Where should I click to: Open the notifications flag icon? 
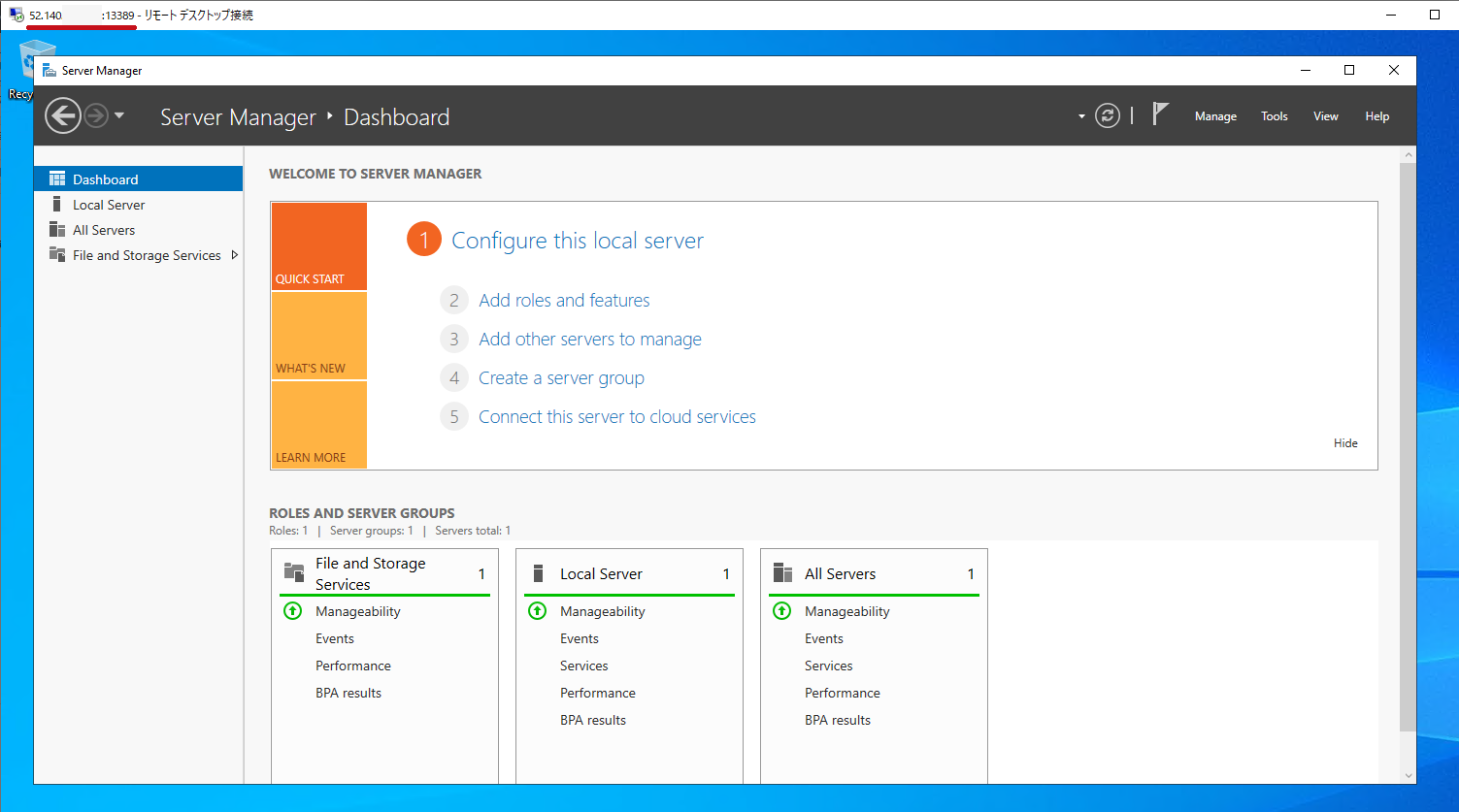point(1160,114)
